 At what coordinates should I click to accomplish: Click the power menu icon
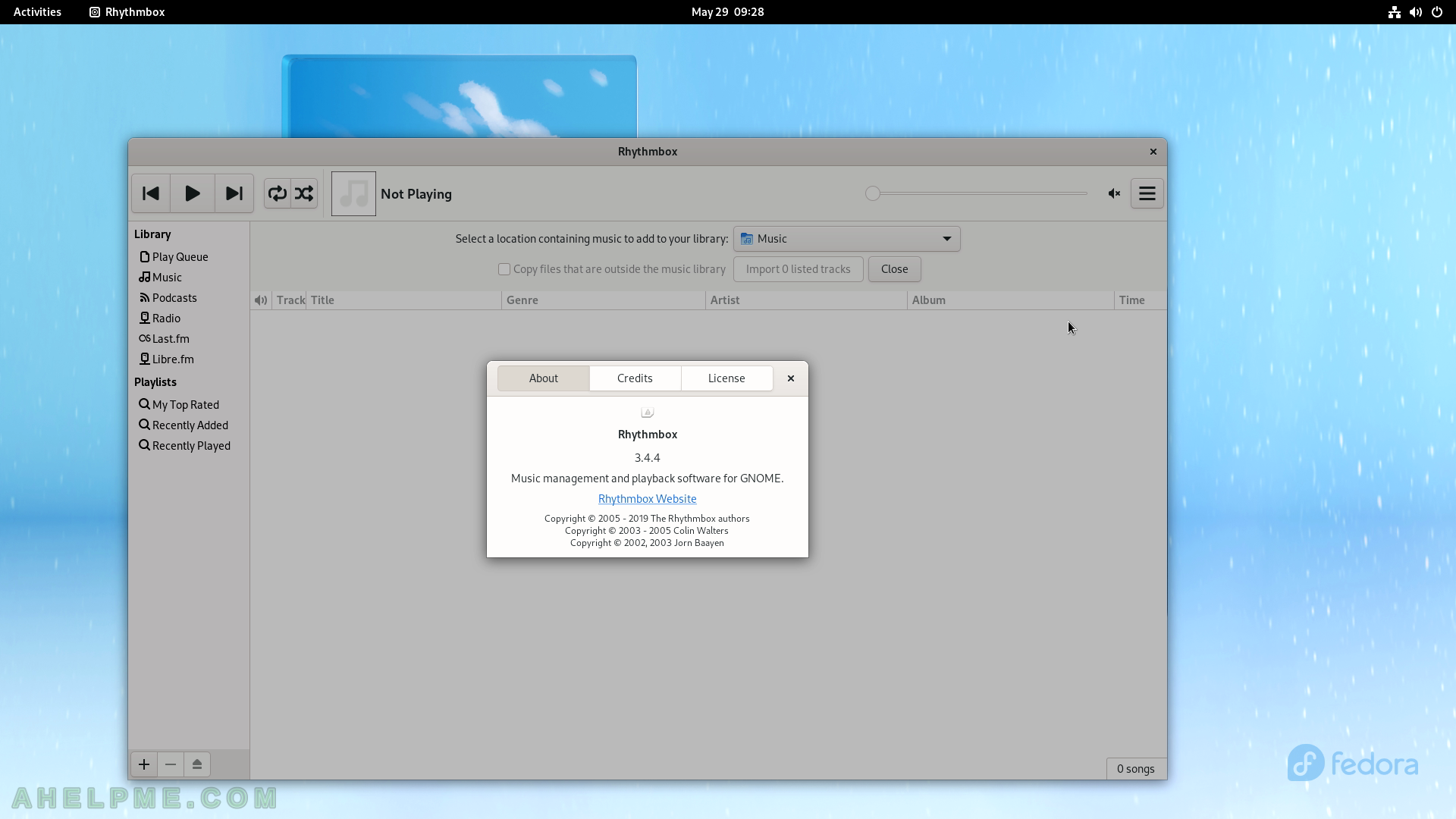1437,12
